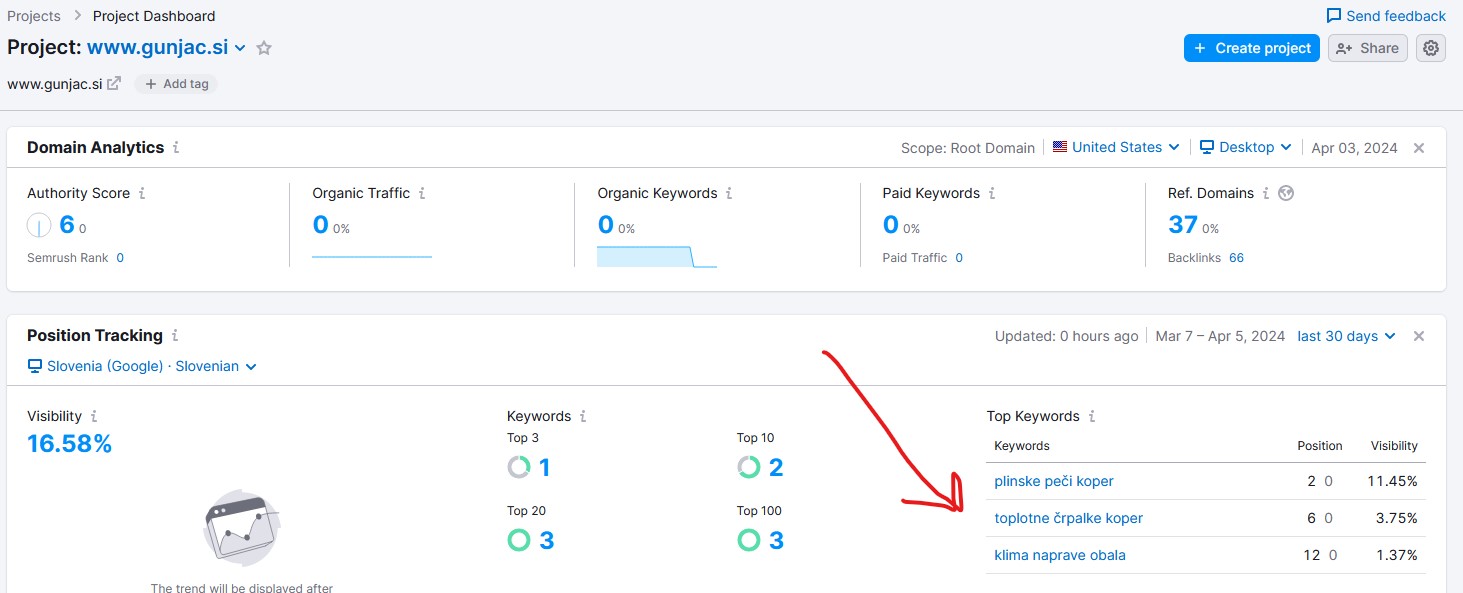Open project settings gear icon

point(1431,48)
